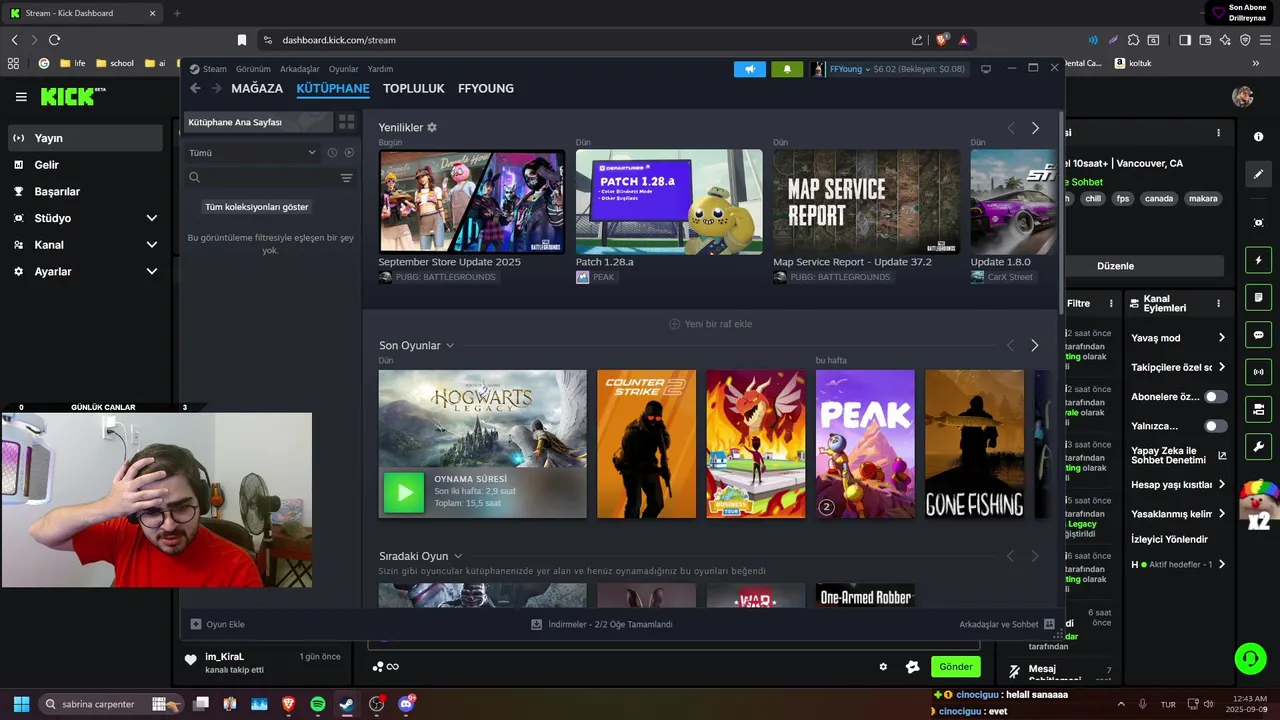Open library grid view icon
This screenshot has height=720, width=1280.
(347, 122)
